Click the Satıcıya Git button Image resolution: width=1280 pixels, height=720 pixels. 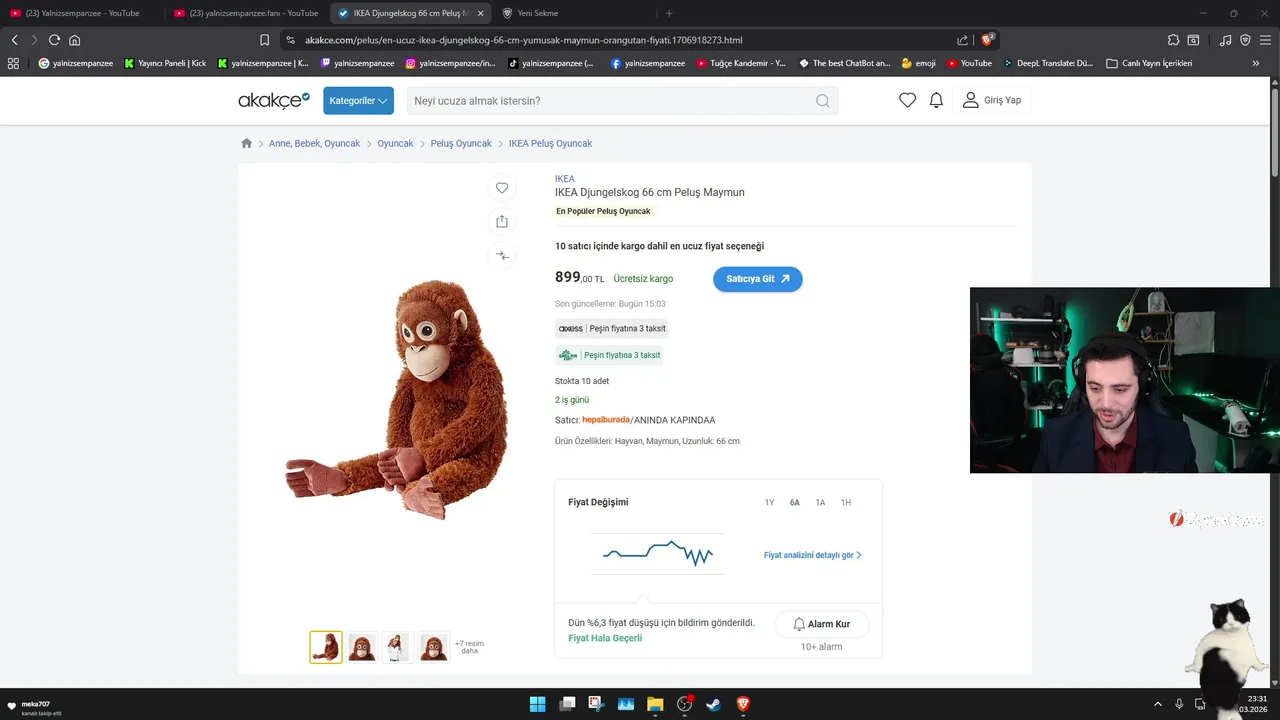tap(758, 279)
